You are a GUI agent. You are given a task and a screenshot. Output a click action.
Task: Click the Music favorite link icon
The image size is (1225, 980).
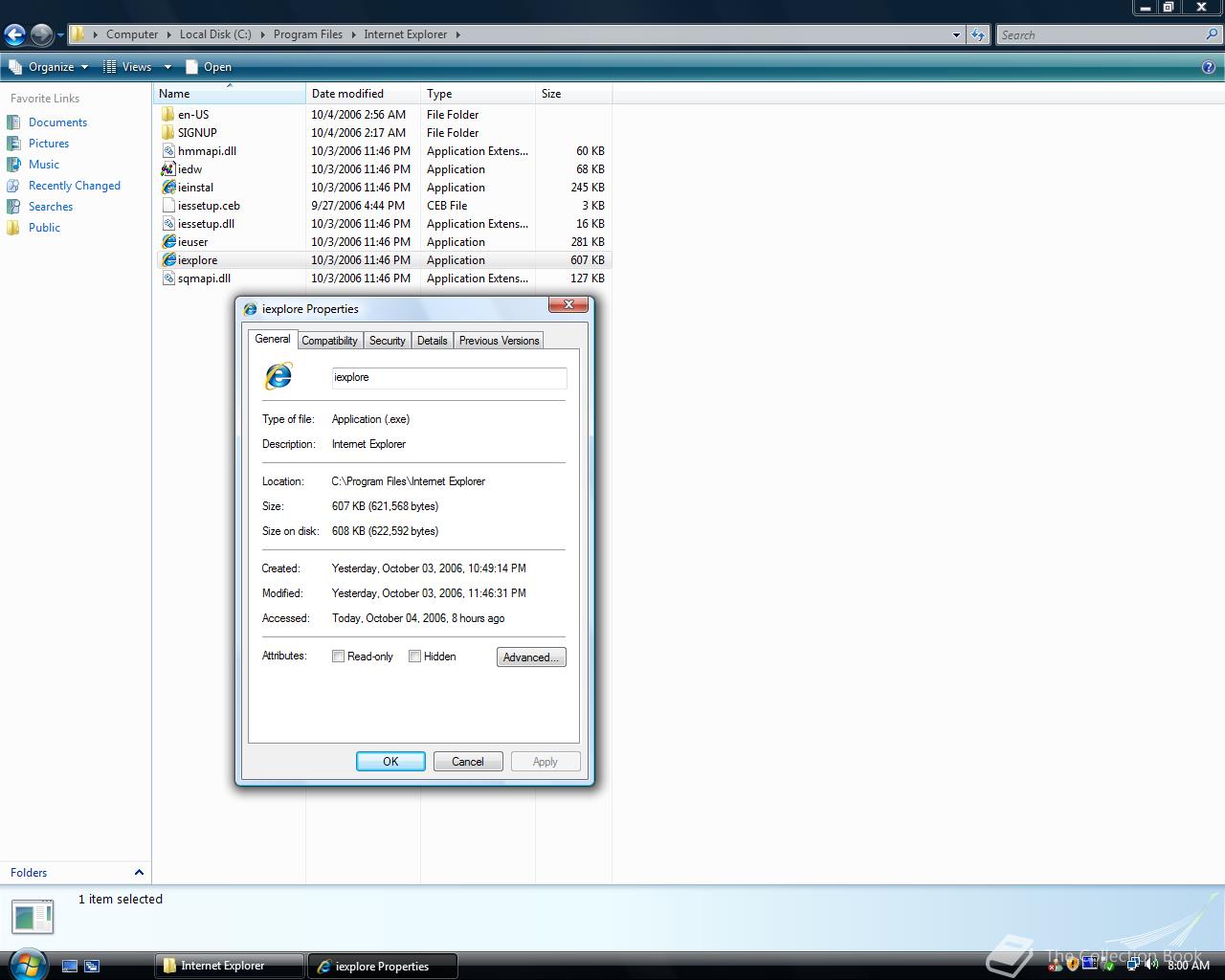13,165
